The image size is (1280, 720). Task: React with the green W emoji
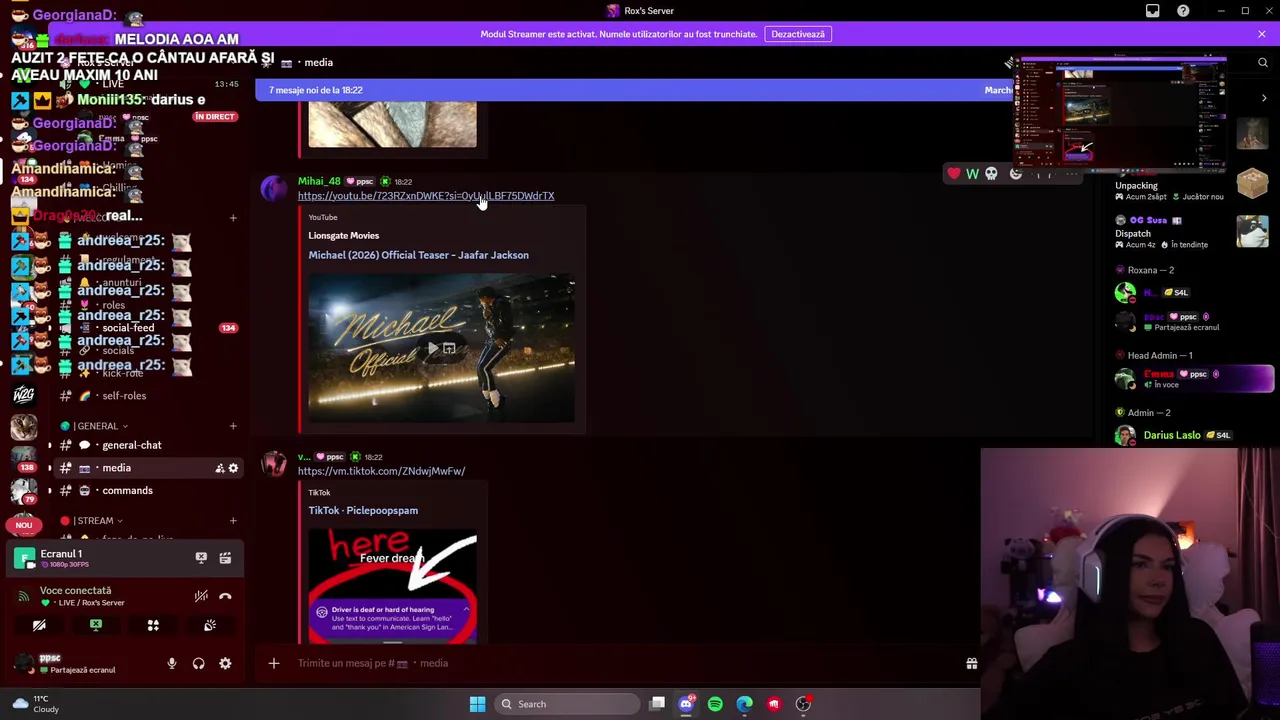[x=972, y=174]
